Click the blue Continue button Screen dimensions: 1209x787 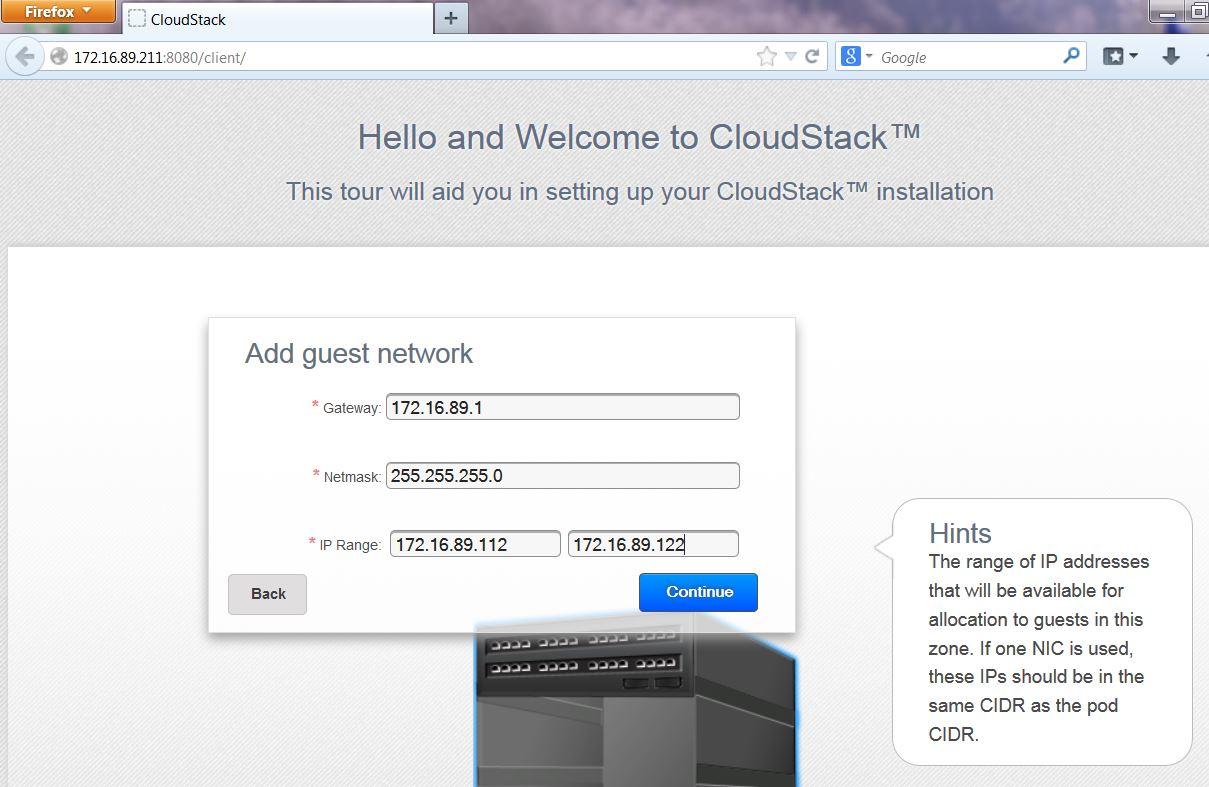point(698,592)
